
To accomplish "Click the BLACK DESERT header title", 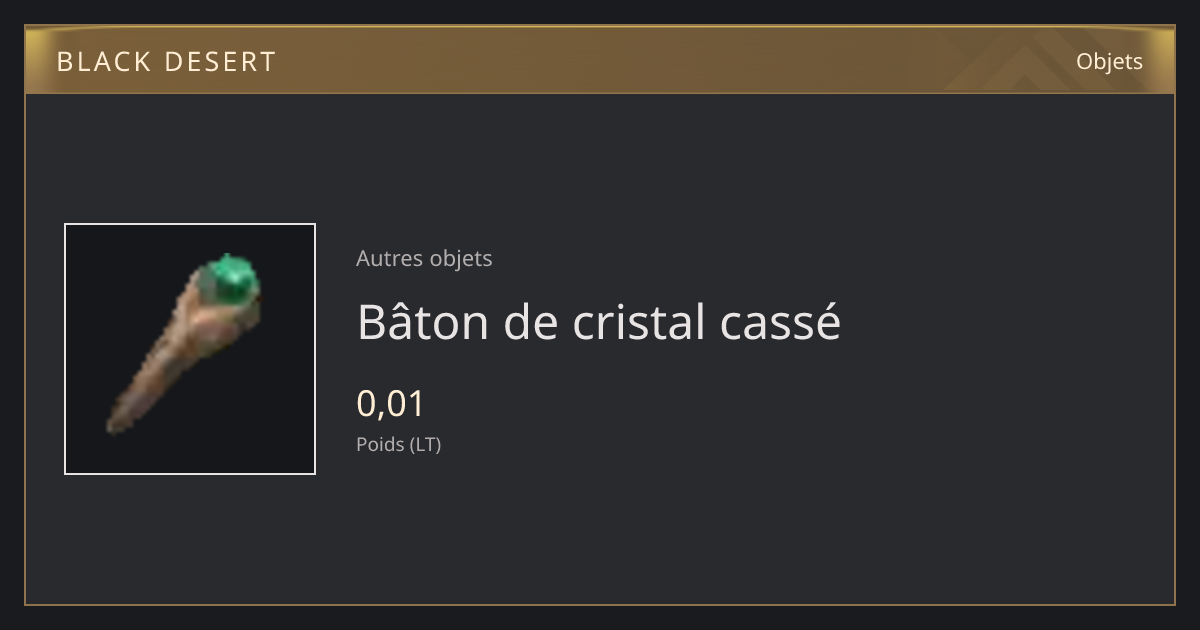I will click(x=166, y=61).
